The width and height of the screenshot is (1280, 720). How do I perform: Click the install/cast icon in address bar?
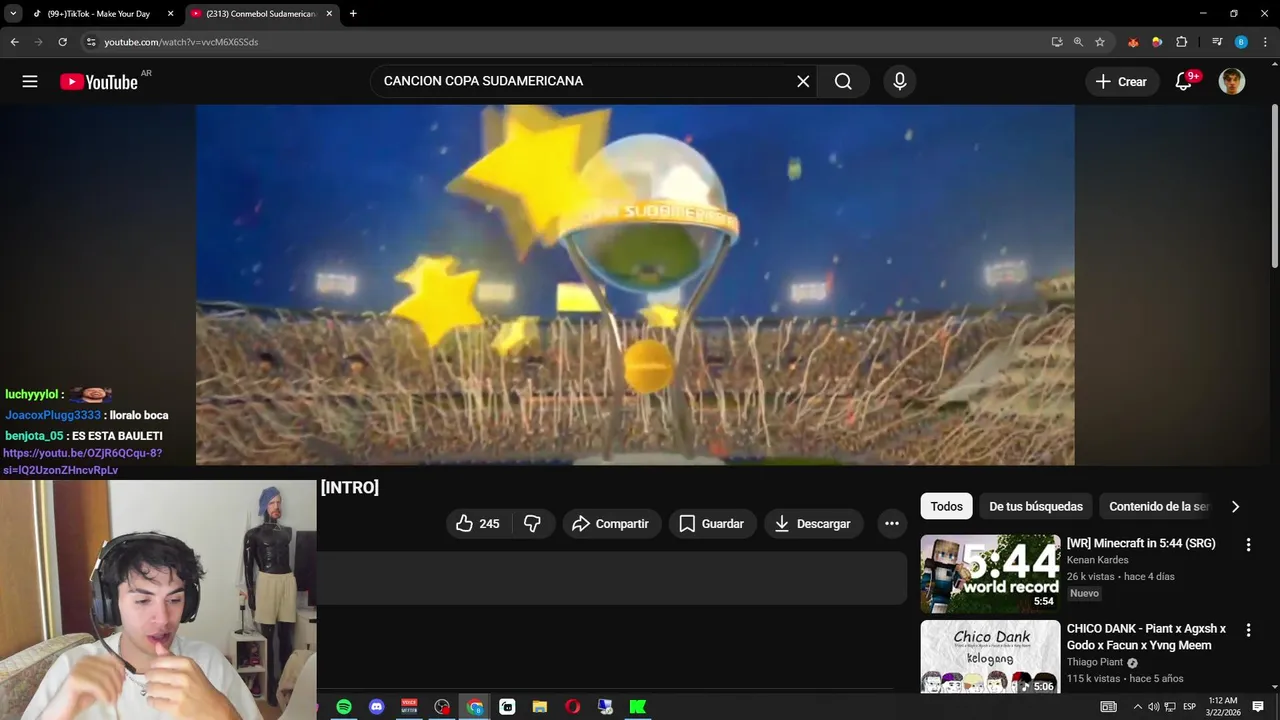(1057, 42)
